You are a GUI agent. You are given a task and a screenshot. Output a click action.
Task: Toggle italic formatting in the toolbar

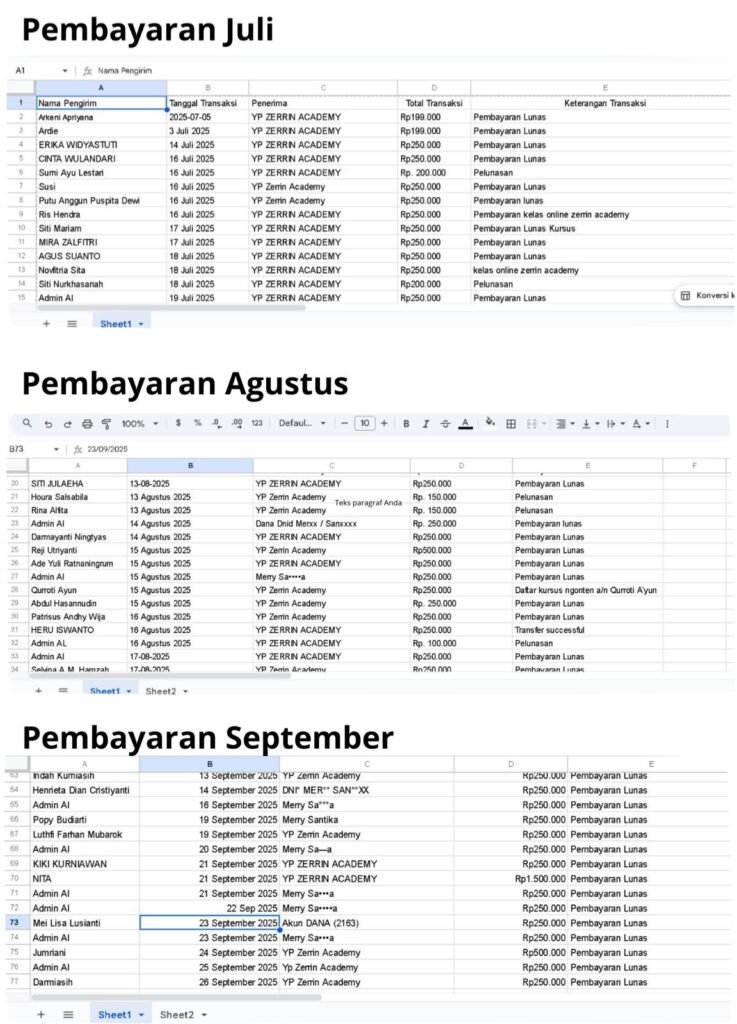[426, 424]
